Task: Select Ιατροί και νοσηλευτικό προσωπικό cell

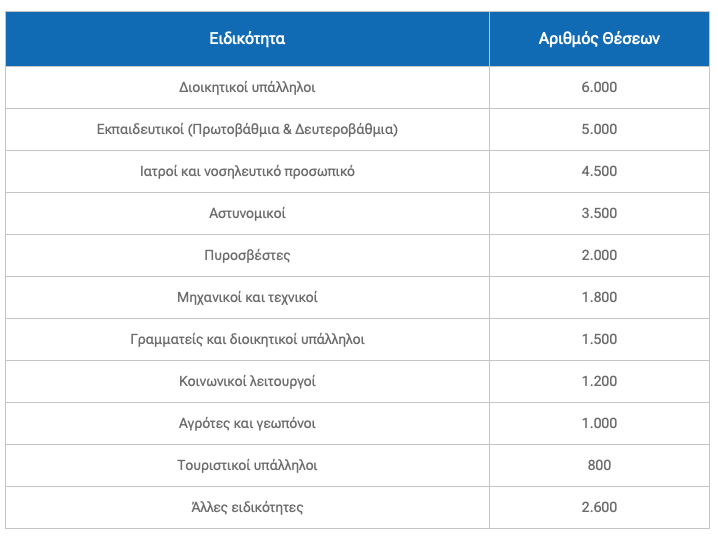Action: coord(247,171)
